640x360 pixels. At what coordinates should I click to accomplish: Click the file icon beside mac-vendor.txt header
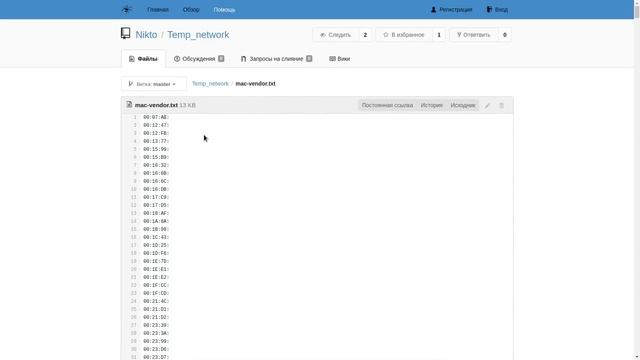(x=129, y=104)
